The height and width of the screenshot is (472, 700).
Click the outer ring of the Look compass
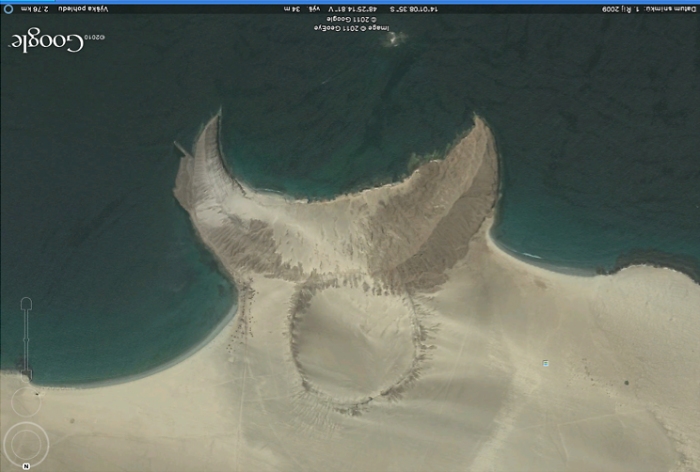pyautogui.click(x=26, y=444)
